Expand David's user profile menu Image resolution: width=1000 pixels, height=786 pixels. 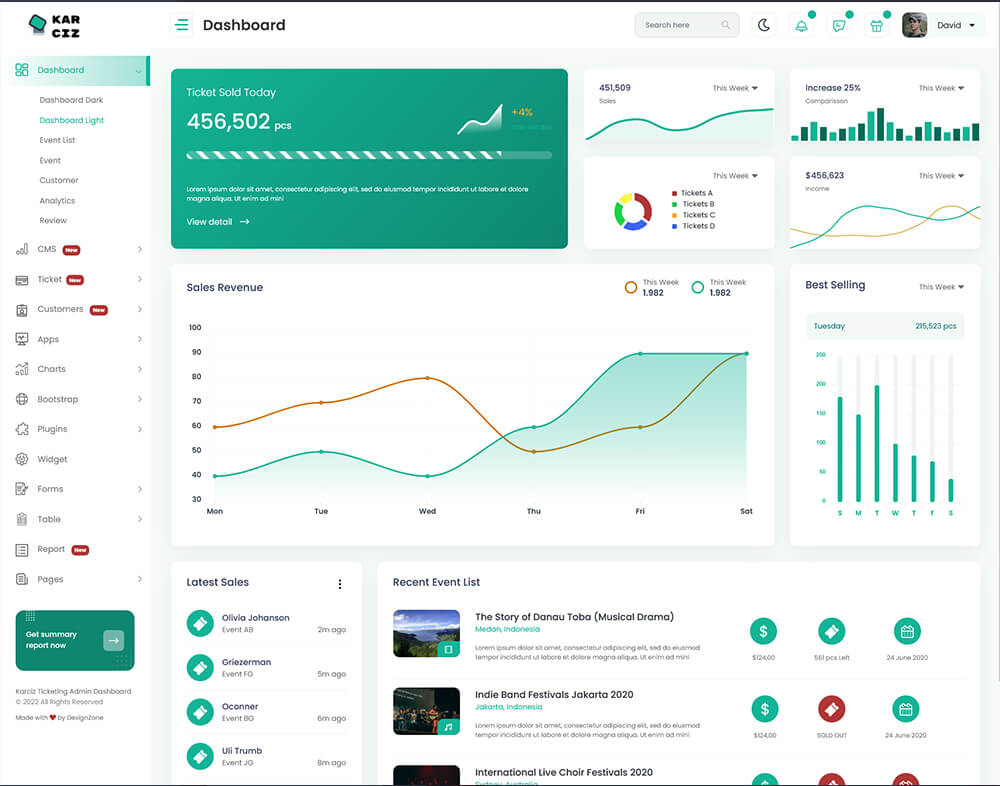943,25
